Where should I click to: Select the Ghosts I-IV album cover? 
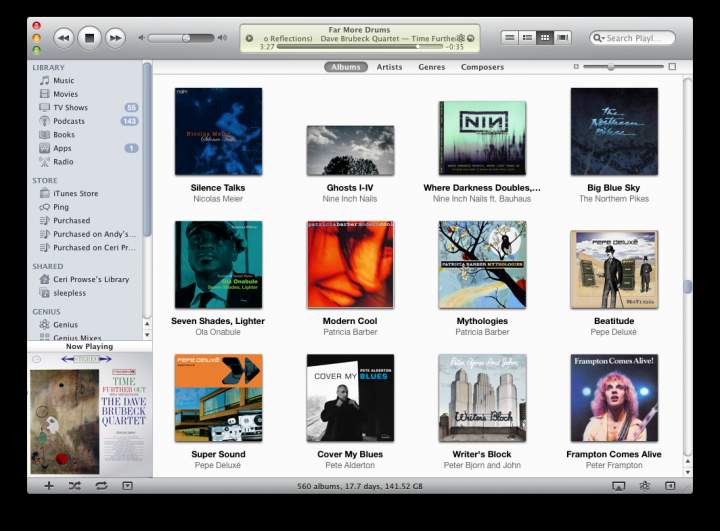350,150
